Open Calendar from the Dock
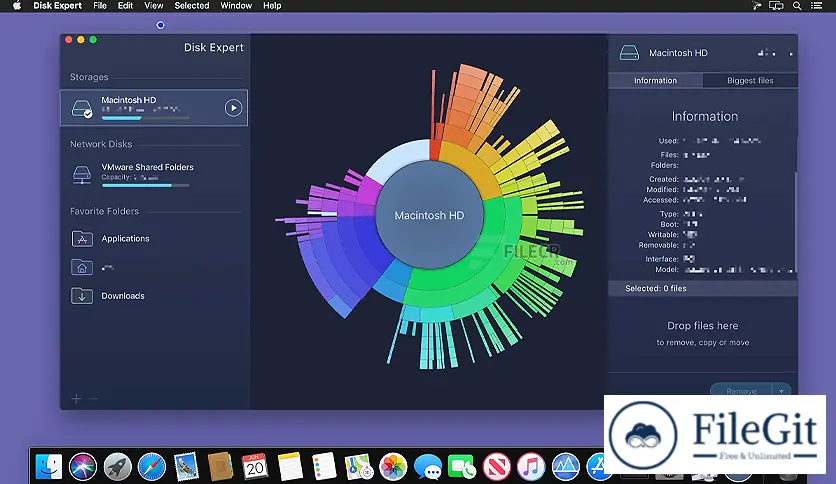Screen dimensions: 836x484 pyautogui.click(x=255, y=467)
